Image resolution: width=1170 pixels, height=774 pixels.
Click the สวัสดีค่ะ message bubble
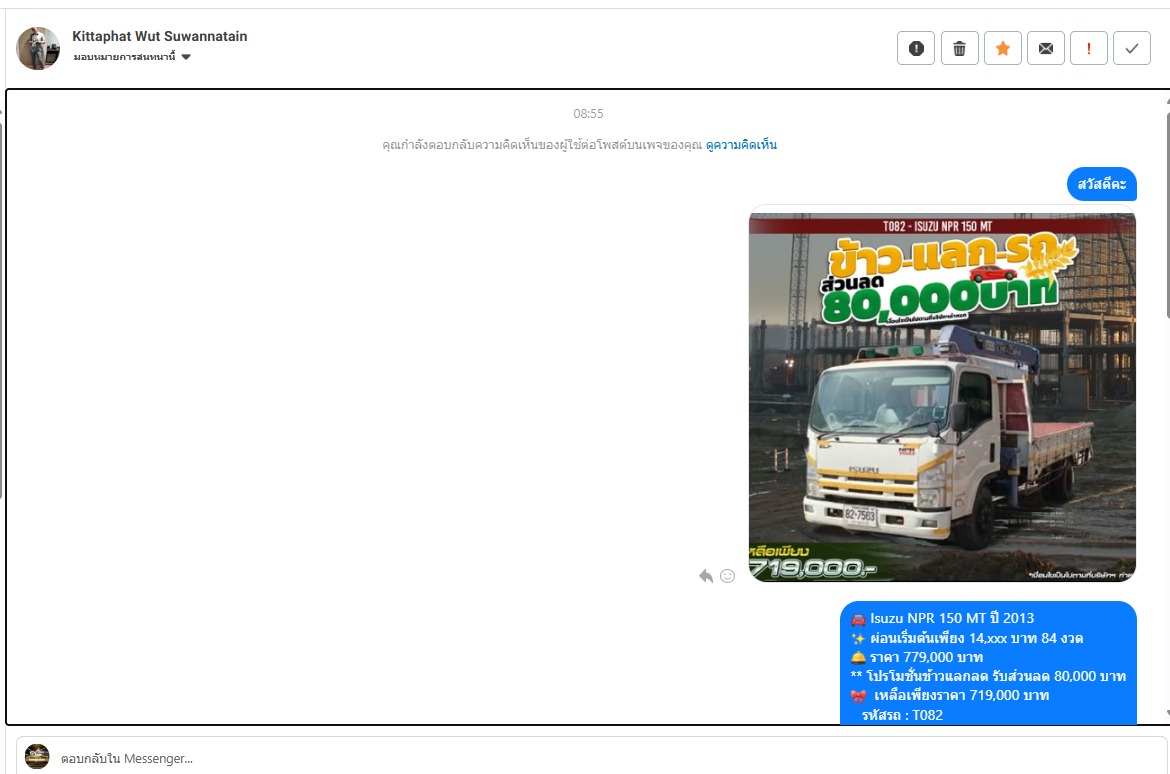(1101, 184)
